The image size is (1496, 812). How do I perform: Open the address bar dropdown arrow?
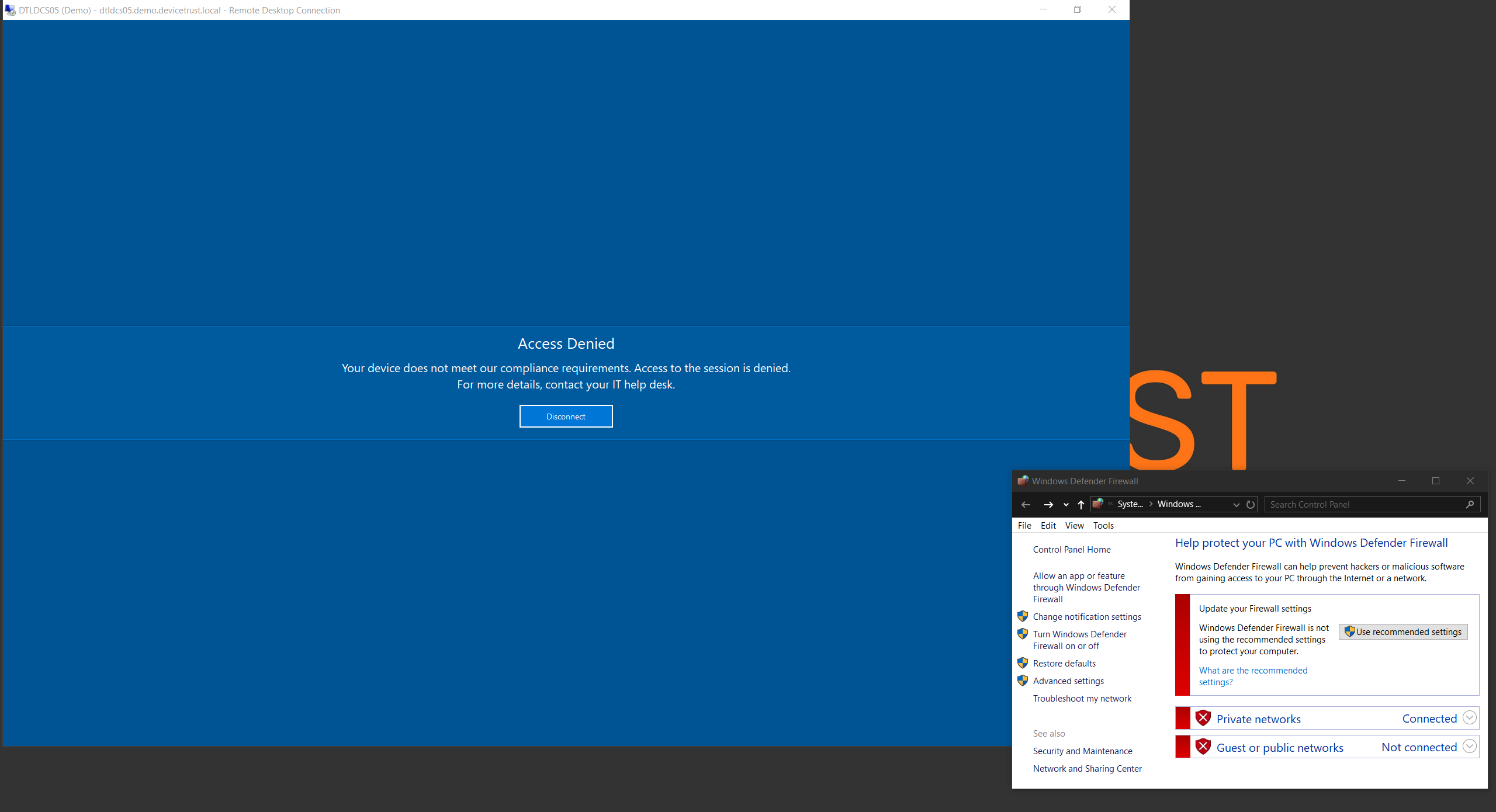(x=1235, y=504)
